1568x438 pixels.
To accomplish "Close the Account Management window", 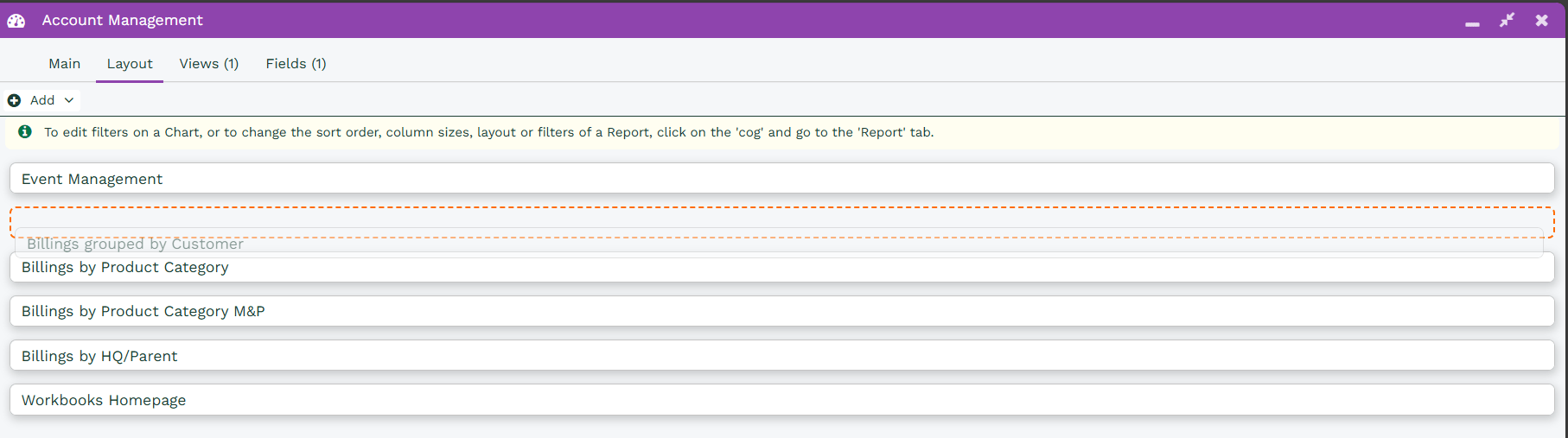I will pyautogui.click(x=1541, y=20).
